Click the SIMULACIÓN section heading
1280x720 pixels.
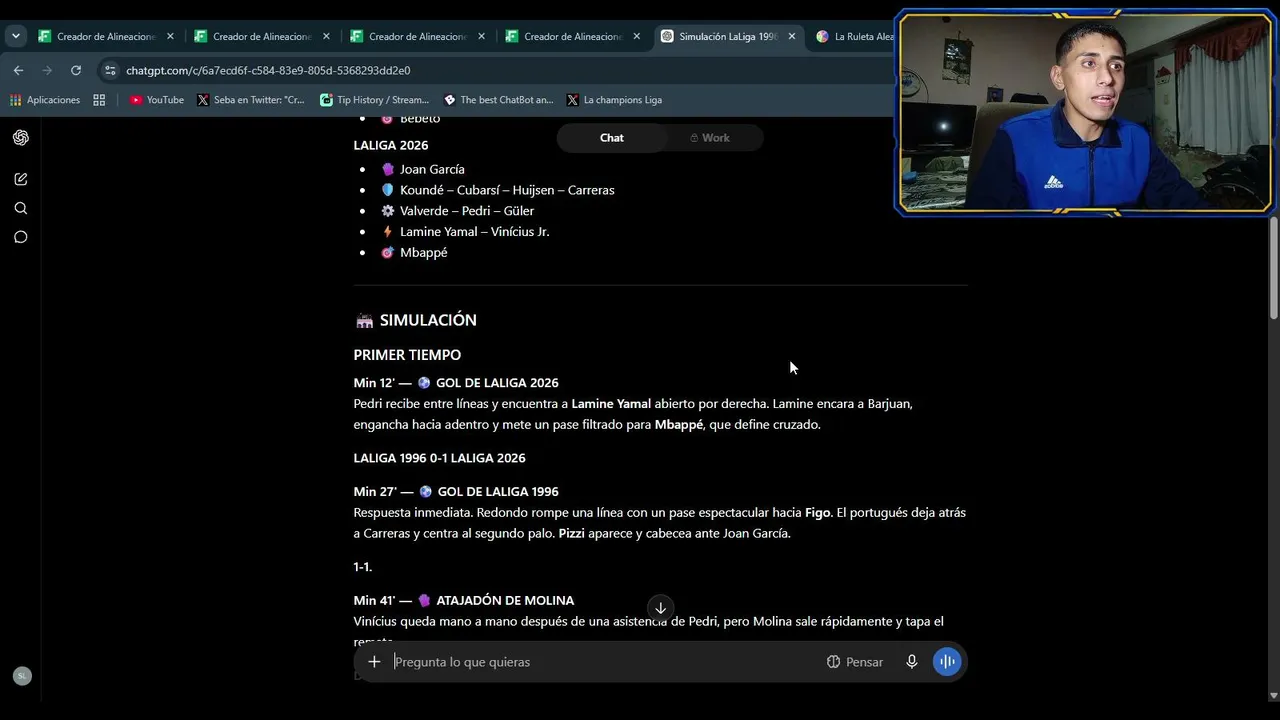tap(428, 320)
